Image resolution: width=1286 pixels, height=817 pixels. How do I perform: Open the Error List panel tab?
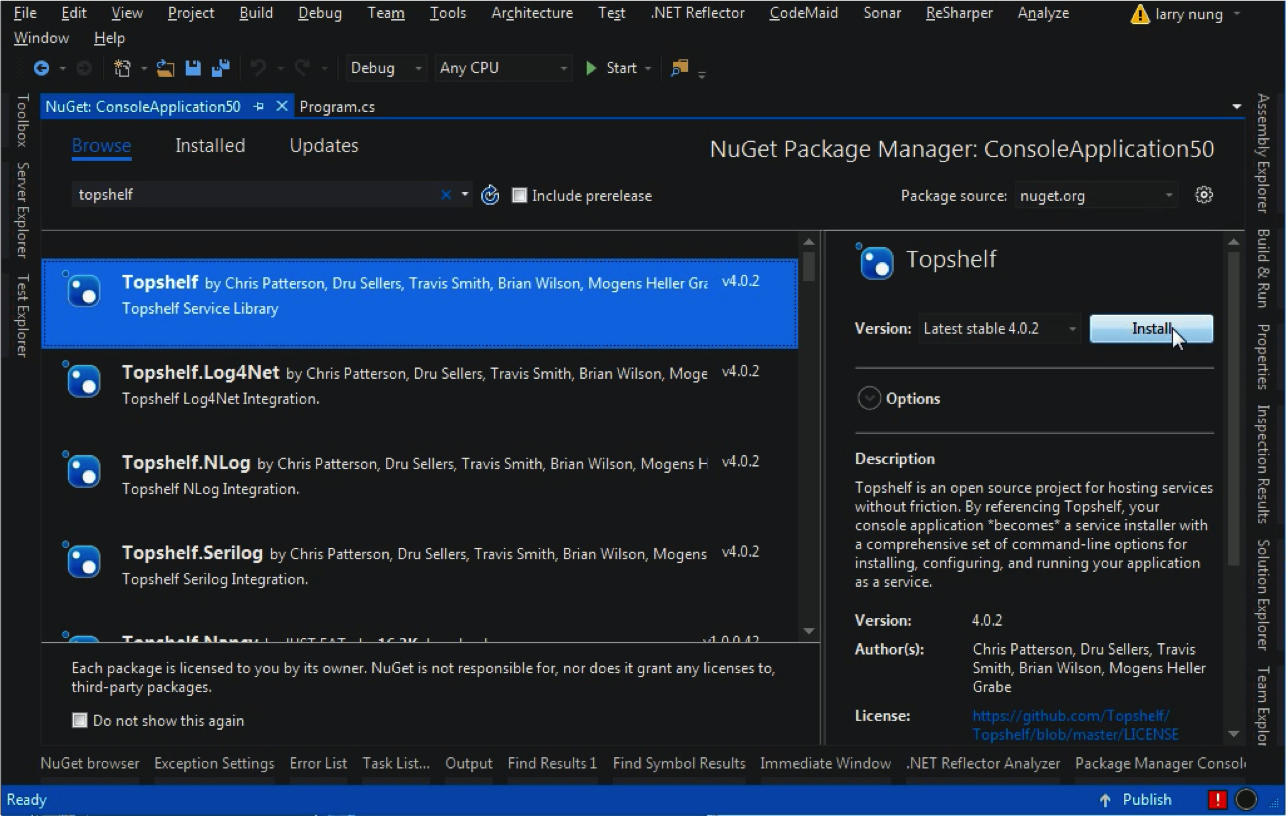(318, 763)
